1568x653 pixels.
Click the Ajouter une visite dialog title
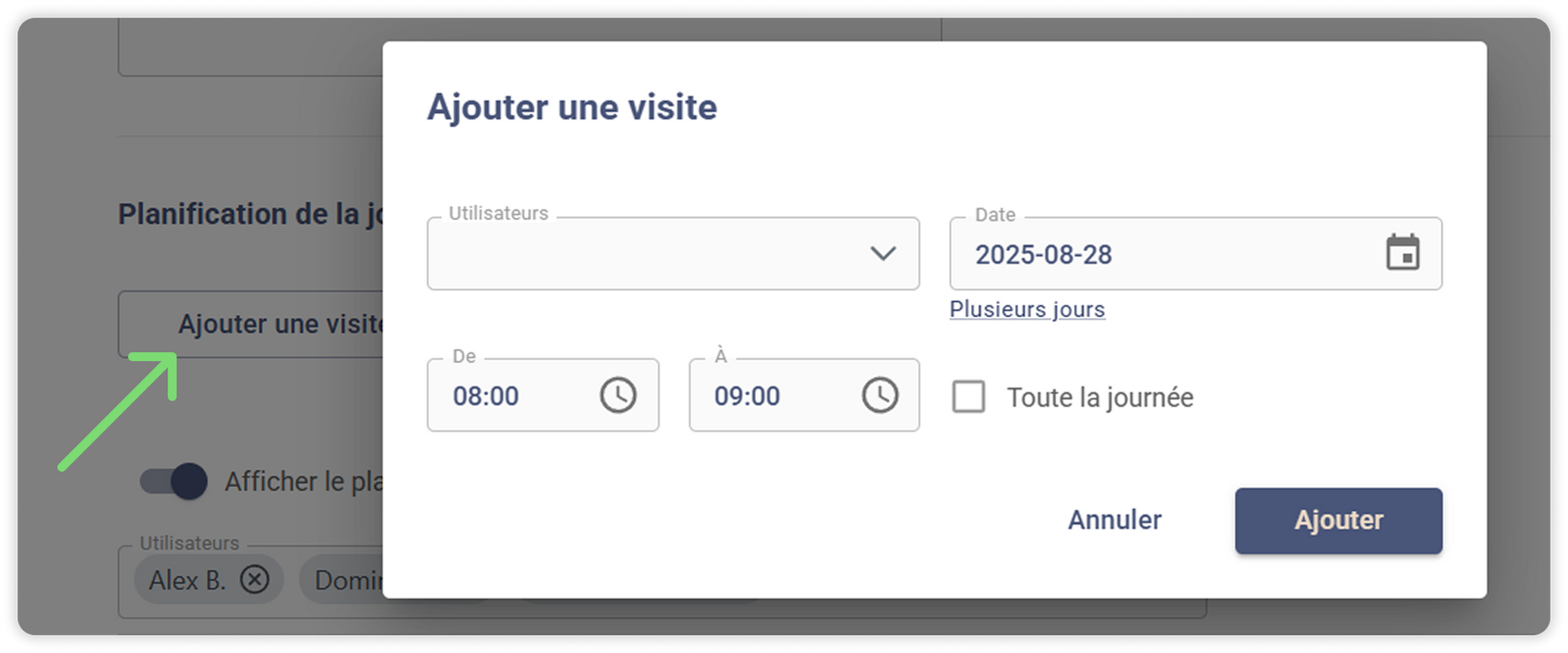(572, 107)
